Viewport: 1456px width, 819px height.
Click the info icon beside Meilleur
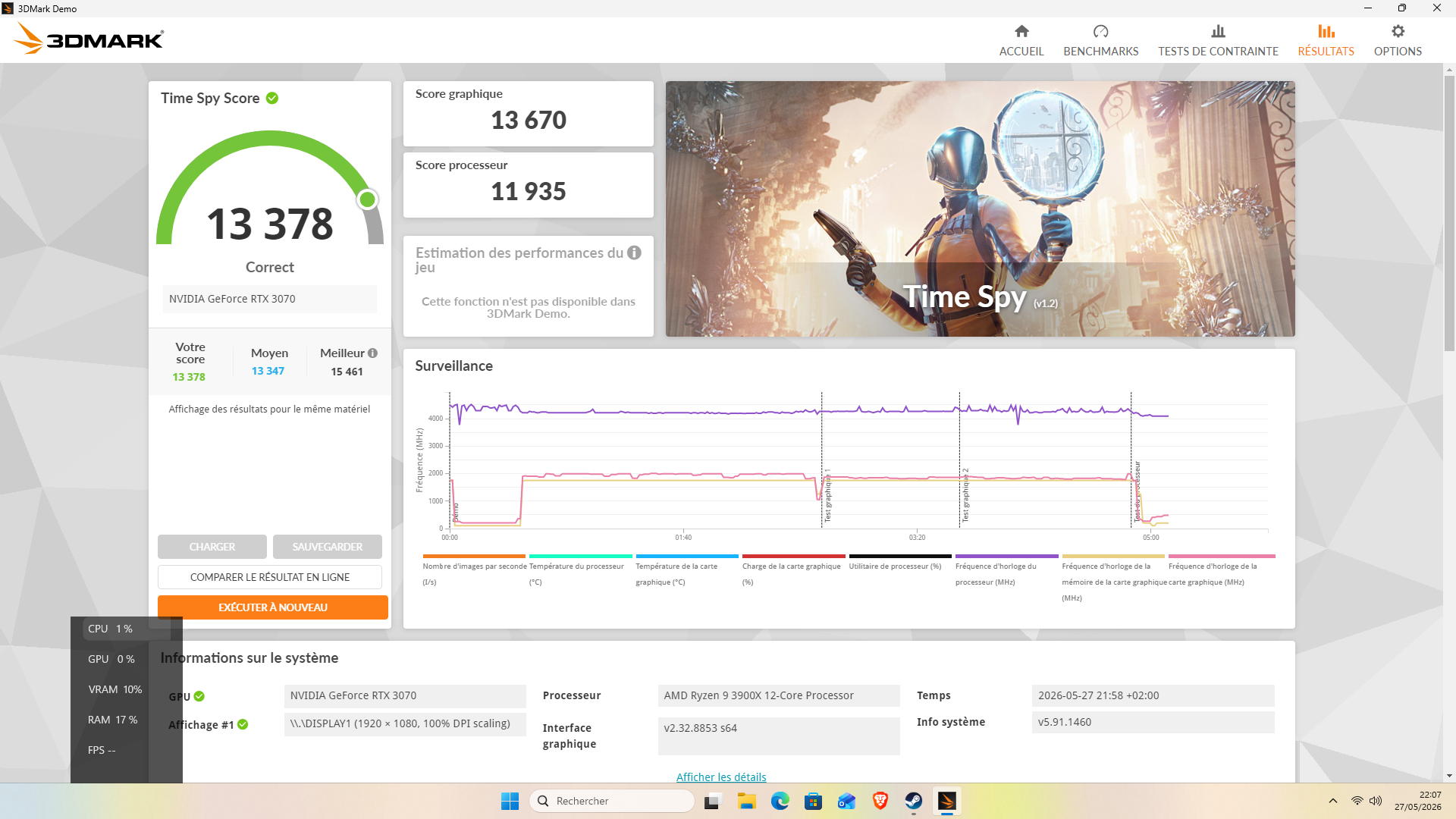tap(372, 353)
